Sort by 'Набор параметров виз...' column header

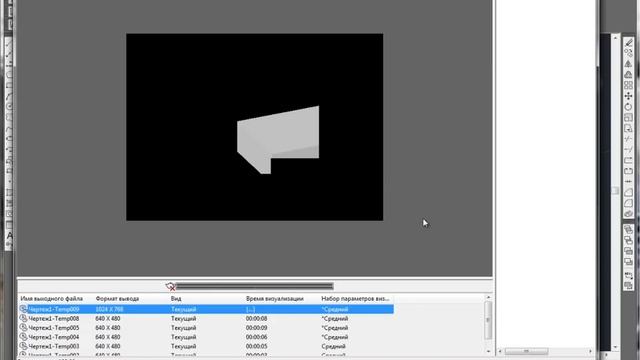point(355,299)
